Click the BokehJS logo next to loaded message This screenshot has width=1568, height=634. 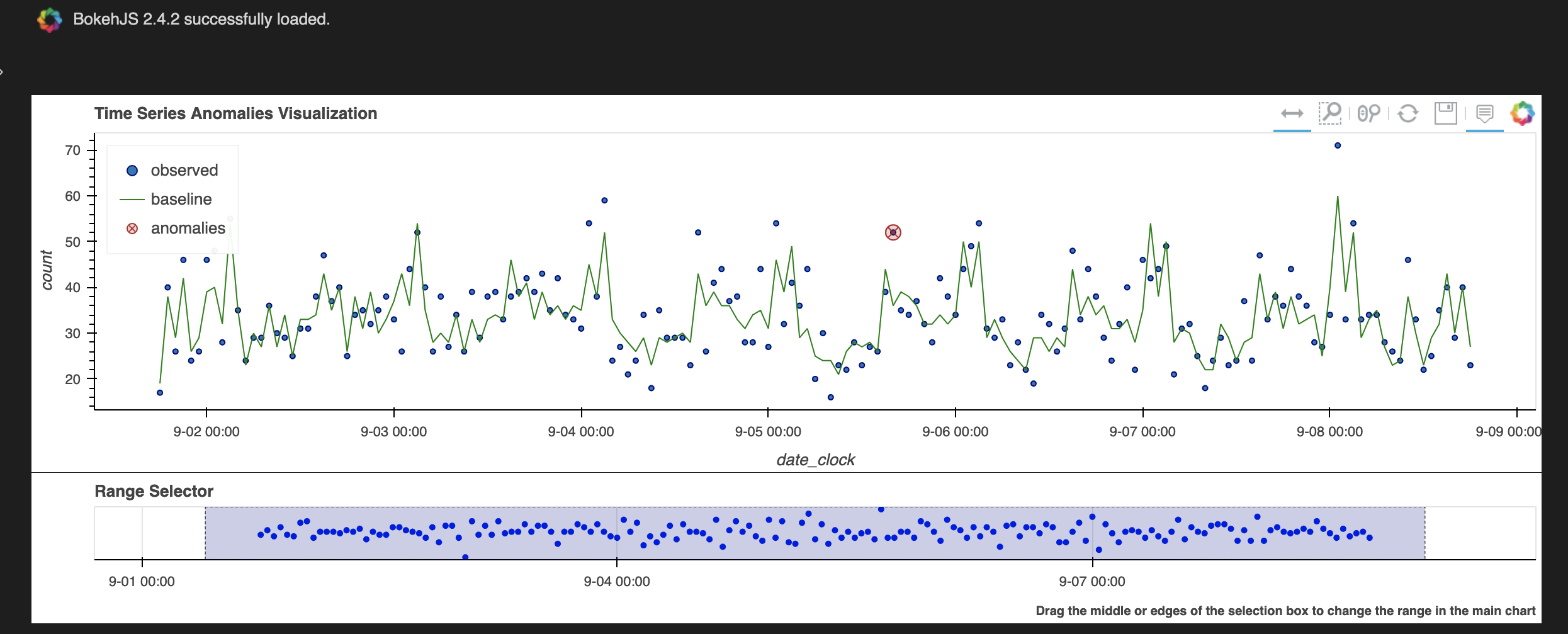tap(49, 20)
